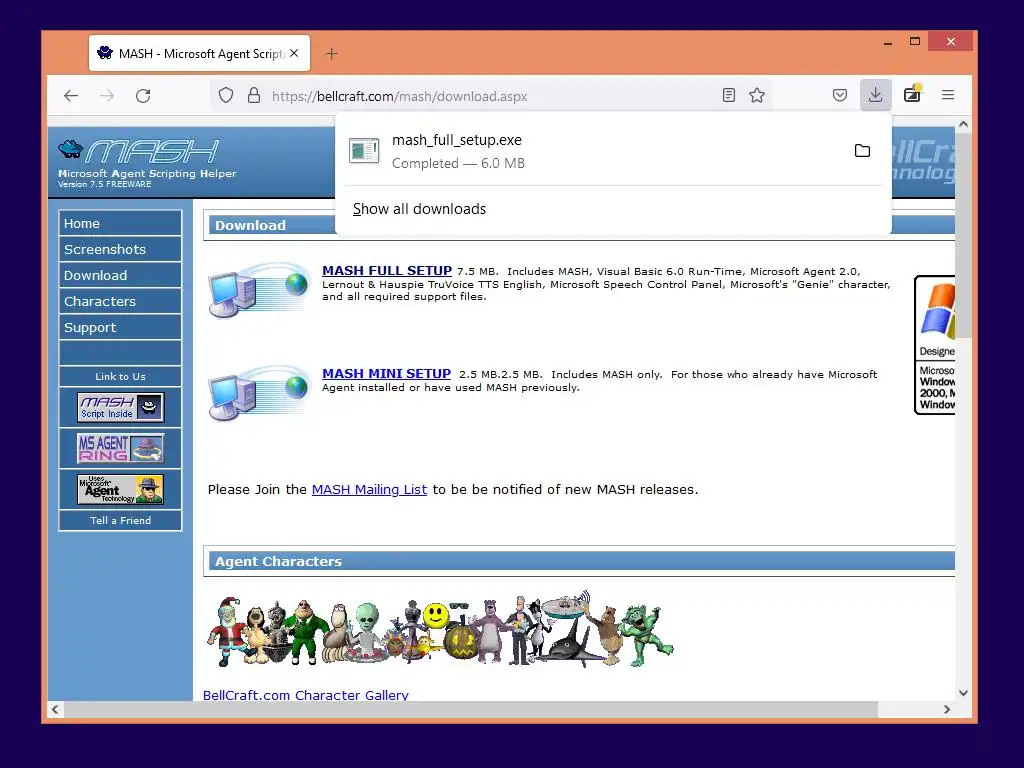
Task: Click mash_full_setup.exe file icon in downloads
Action: pyautogui.click(x=364, y=151)
